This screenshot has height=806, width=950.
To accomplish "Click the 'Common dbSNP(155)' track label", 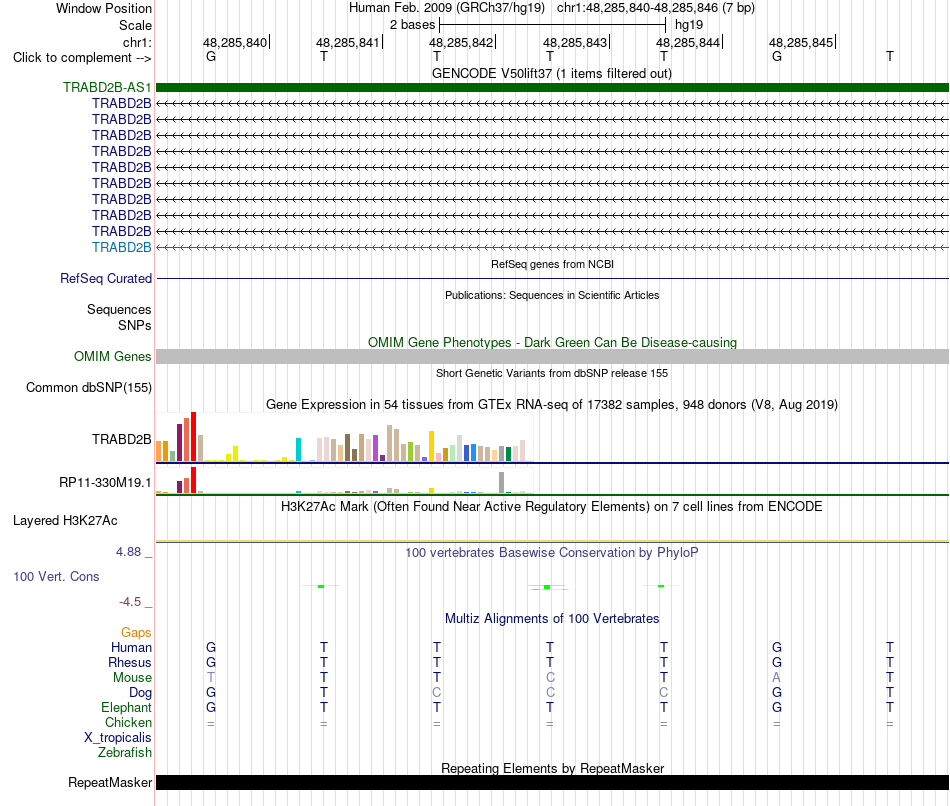I will coord(89,387).
